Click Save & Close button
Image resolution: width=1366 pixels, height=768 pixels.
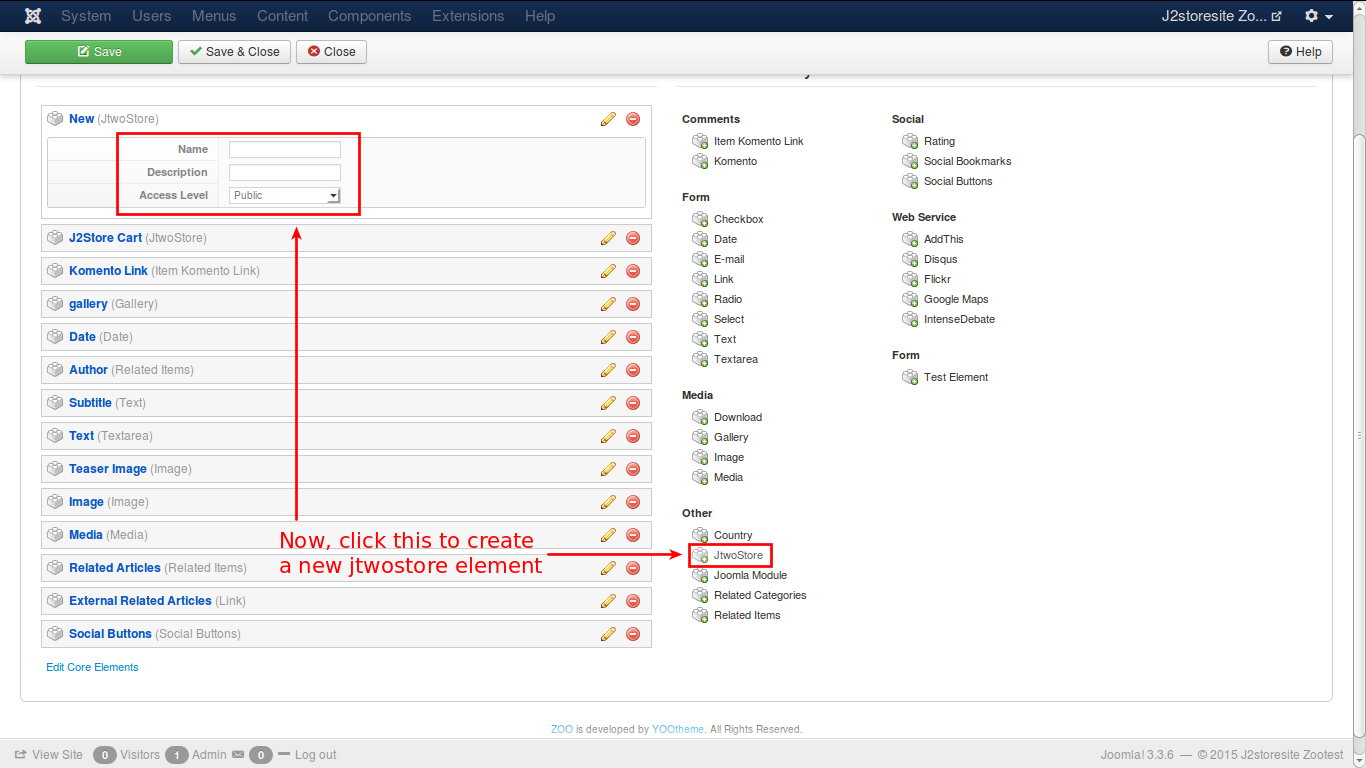point(235,52)
